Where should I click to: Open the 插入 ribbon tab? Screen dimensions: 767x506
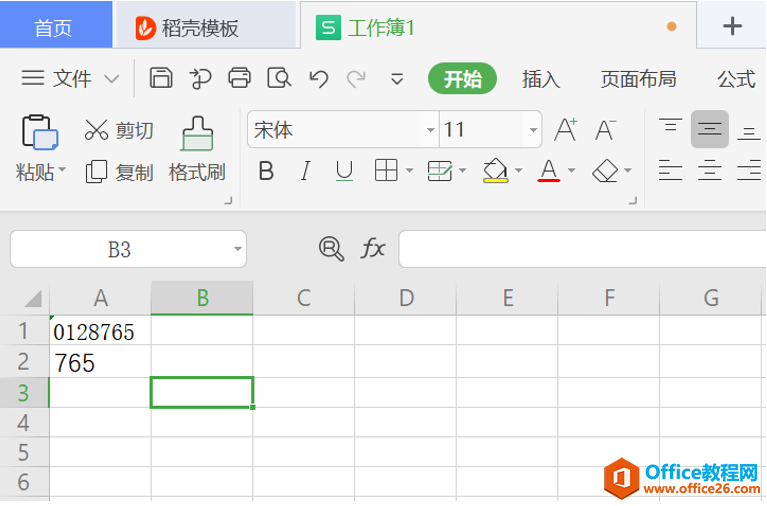click(541, 79)
